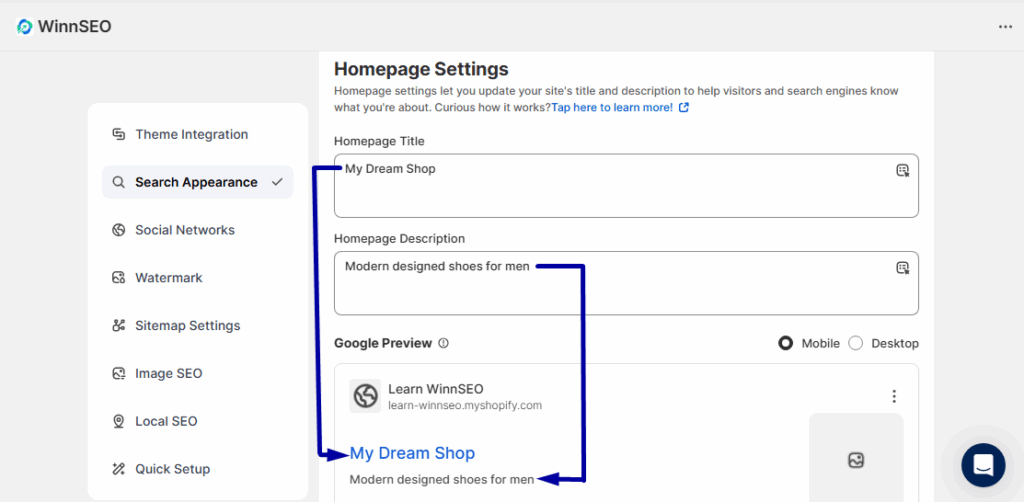Click the preview description Modern designed shoes for men
This screenshot has width=1024, height=502.
442,480
